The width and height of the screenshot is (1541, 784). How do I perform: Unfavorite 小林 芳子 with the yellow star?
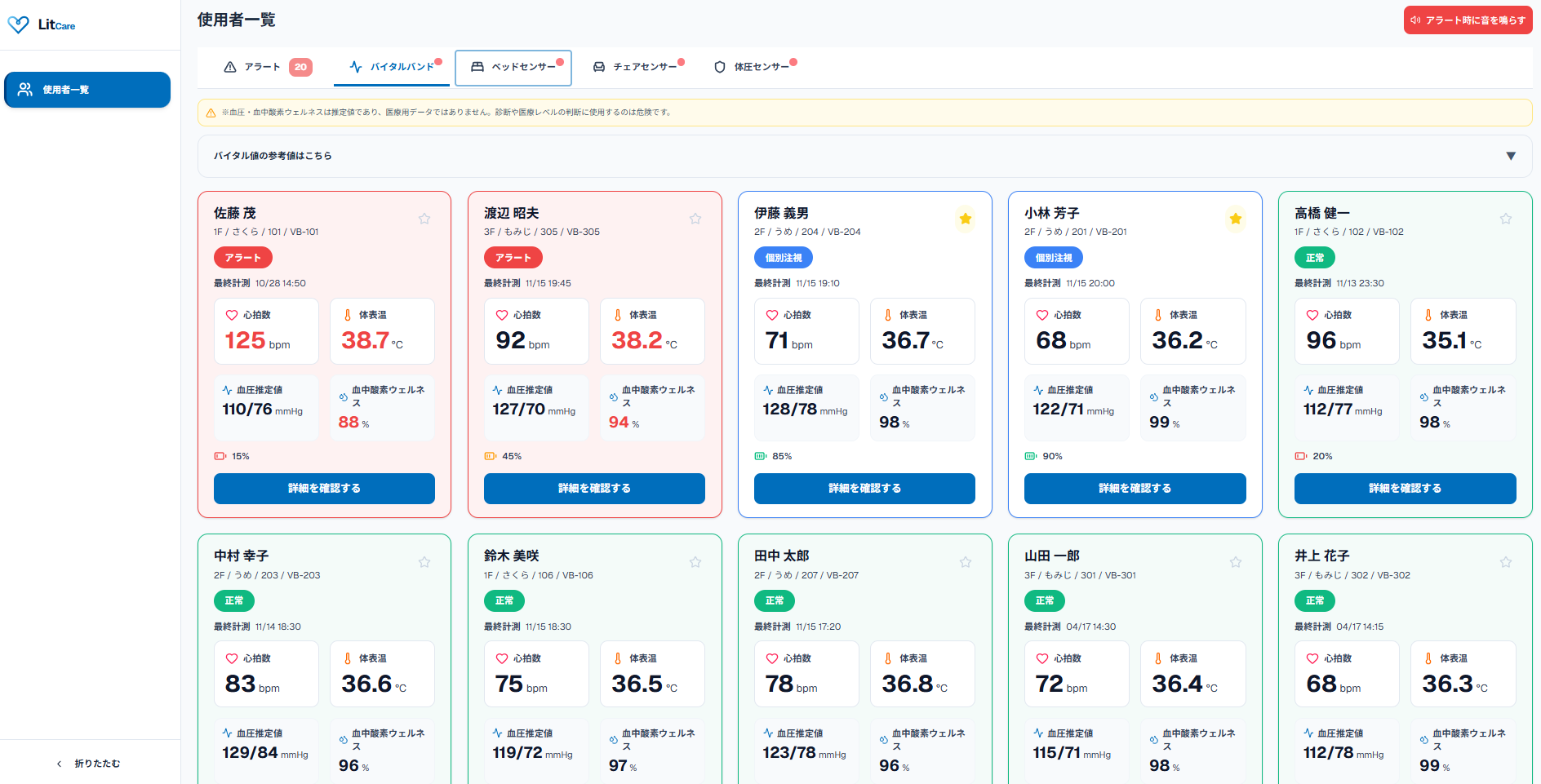click(x=1236, y=219)
